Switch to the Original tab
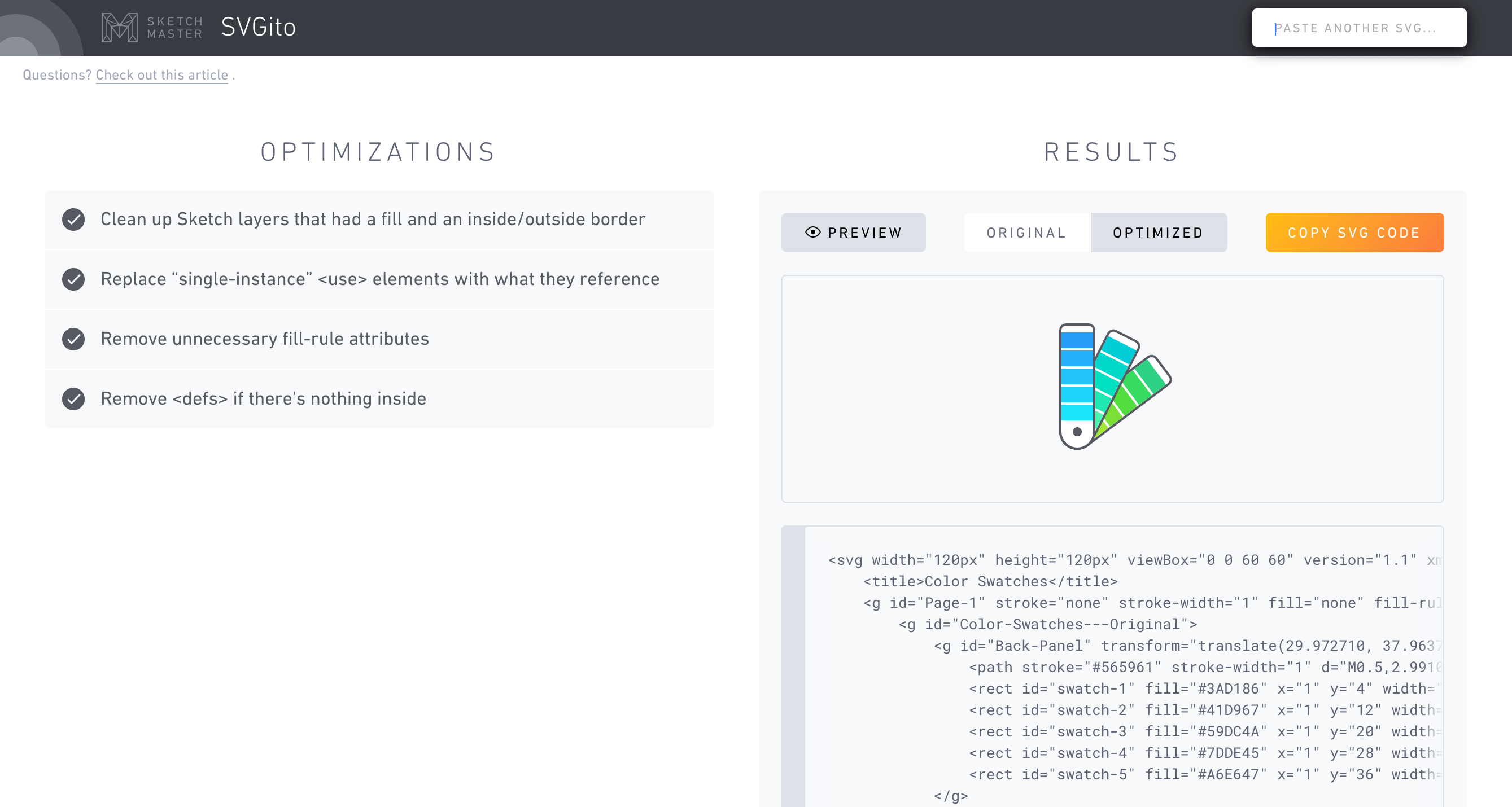 [1026, 233]
